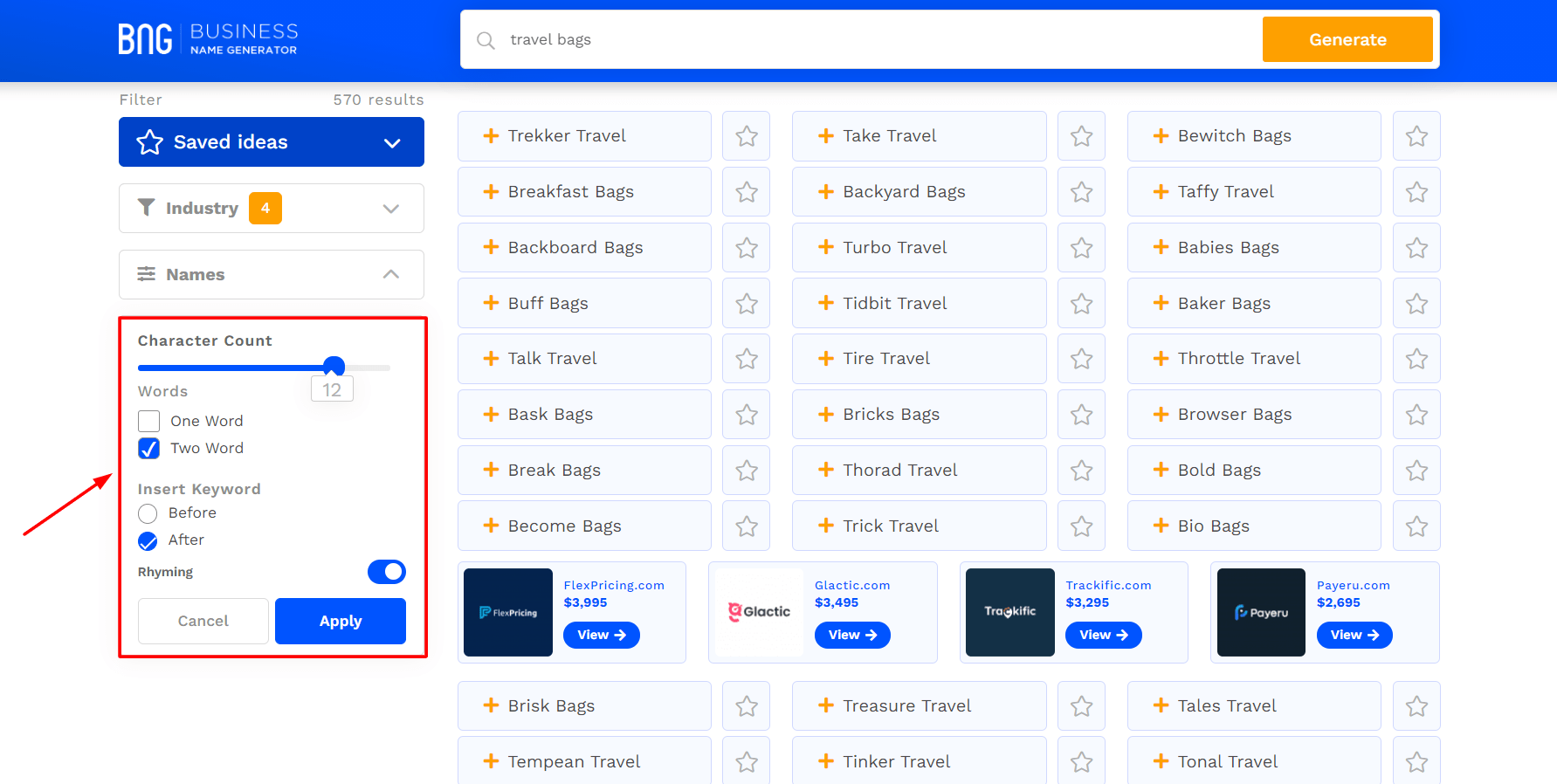This screenshot has height=784, width=1557.
Task: Star the Brisk Bags name
Action: (747, 706)
